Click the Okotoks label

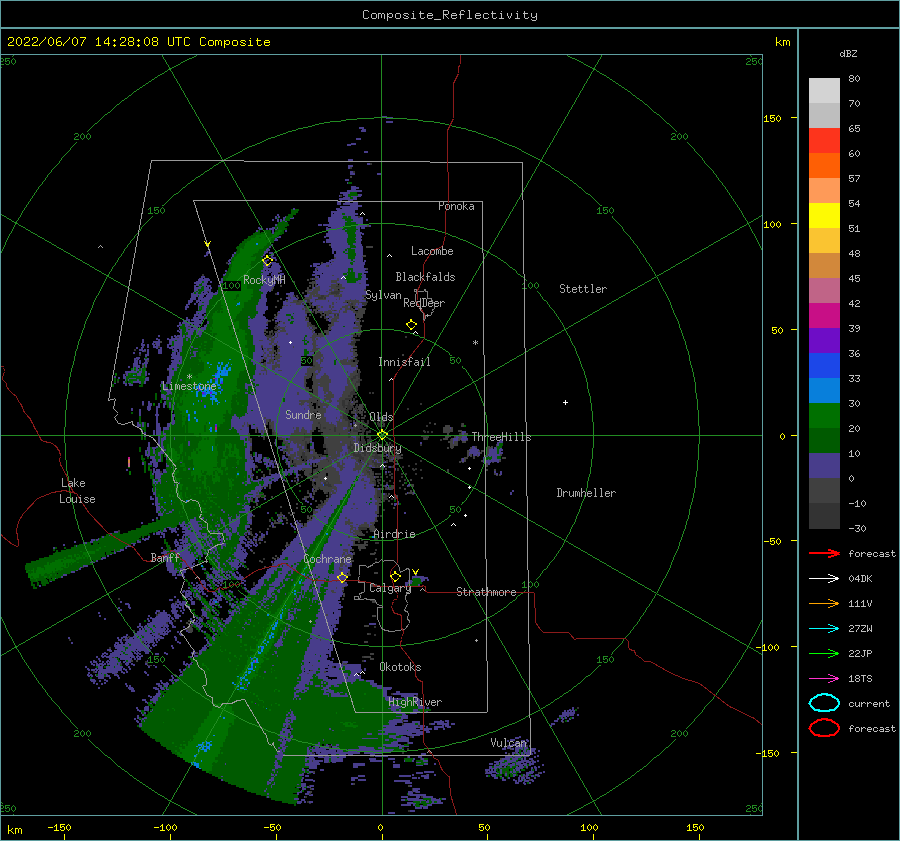tap(400, 666)
